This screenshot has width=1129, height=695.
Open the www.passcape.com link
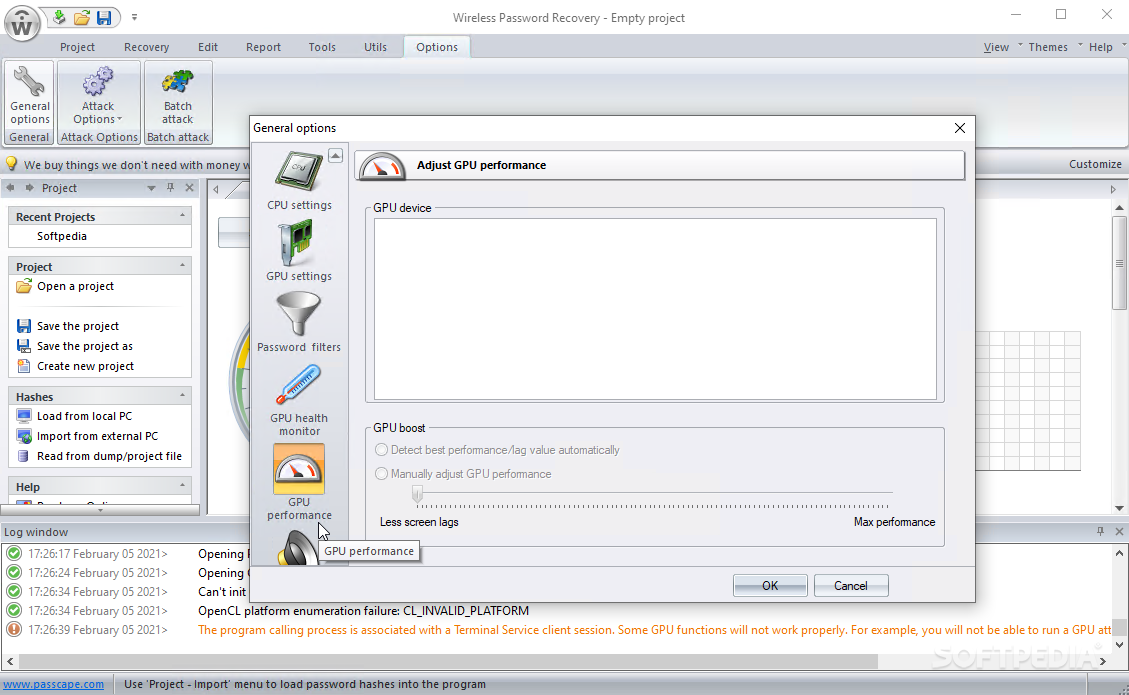(x=53, y=684)
